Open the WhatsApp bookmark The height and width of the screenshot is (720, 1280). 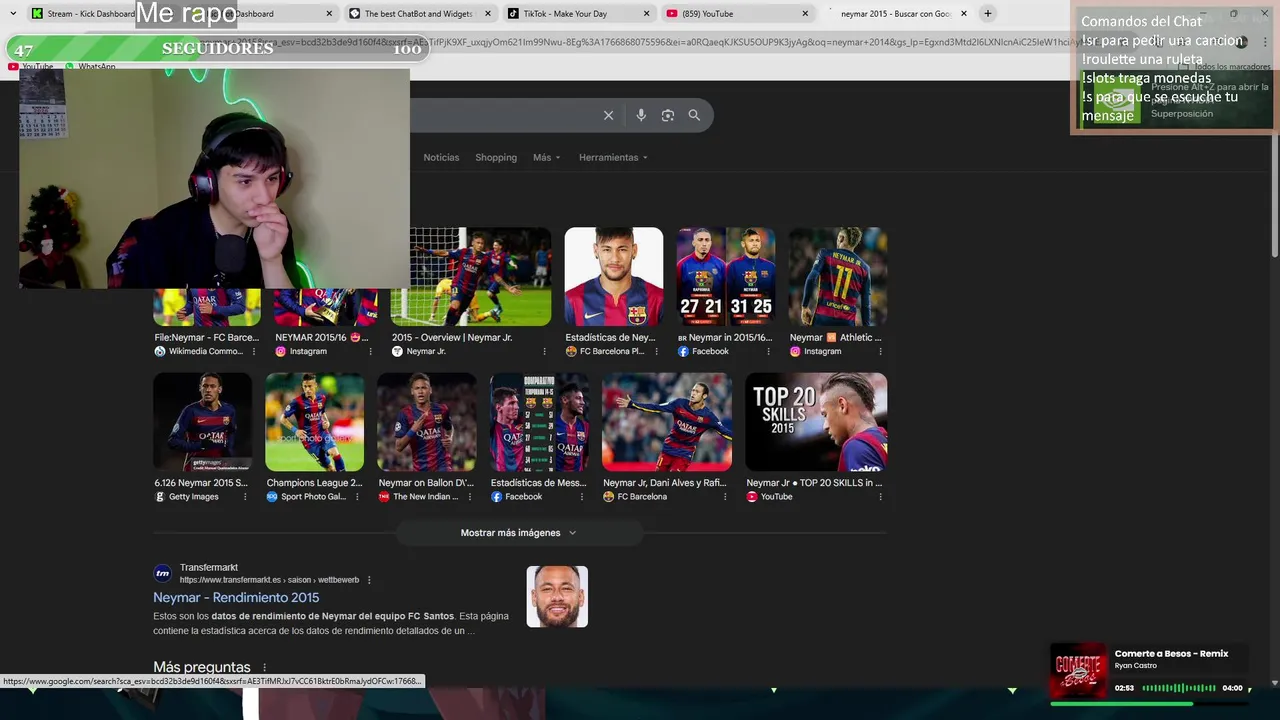[91, 67]
